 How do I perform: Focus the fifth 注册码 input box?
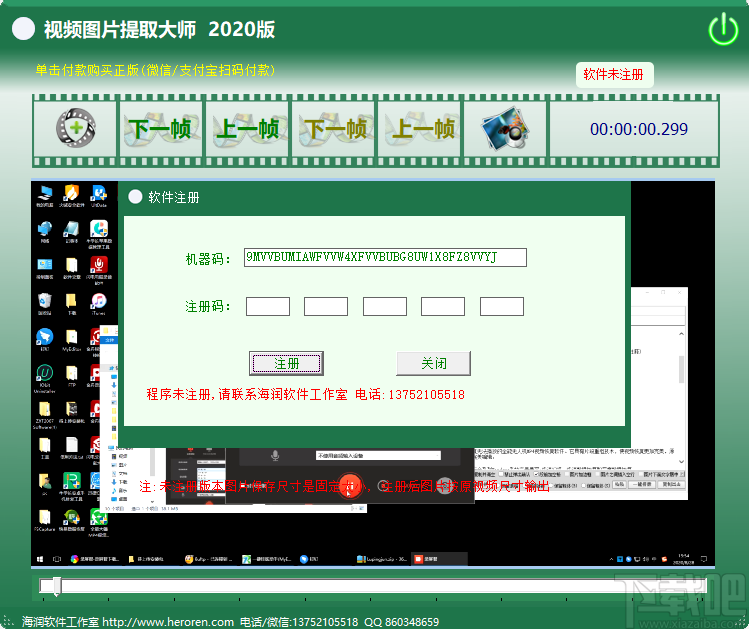tap(502, 306)
